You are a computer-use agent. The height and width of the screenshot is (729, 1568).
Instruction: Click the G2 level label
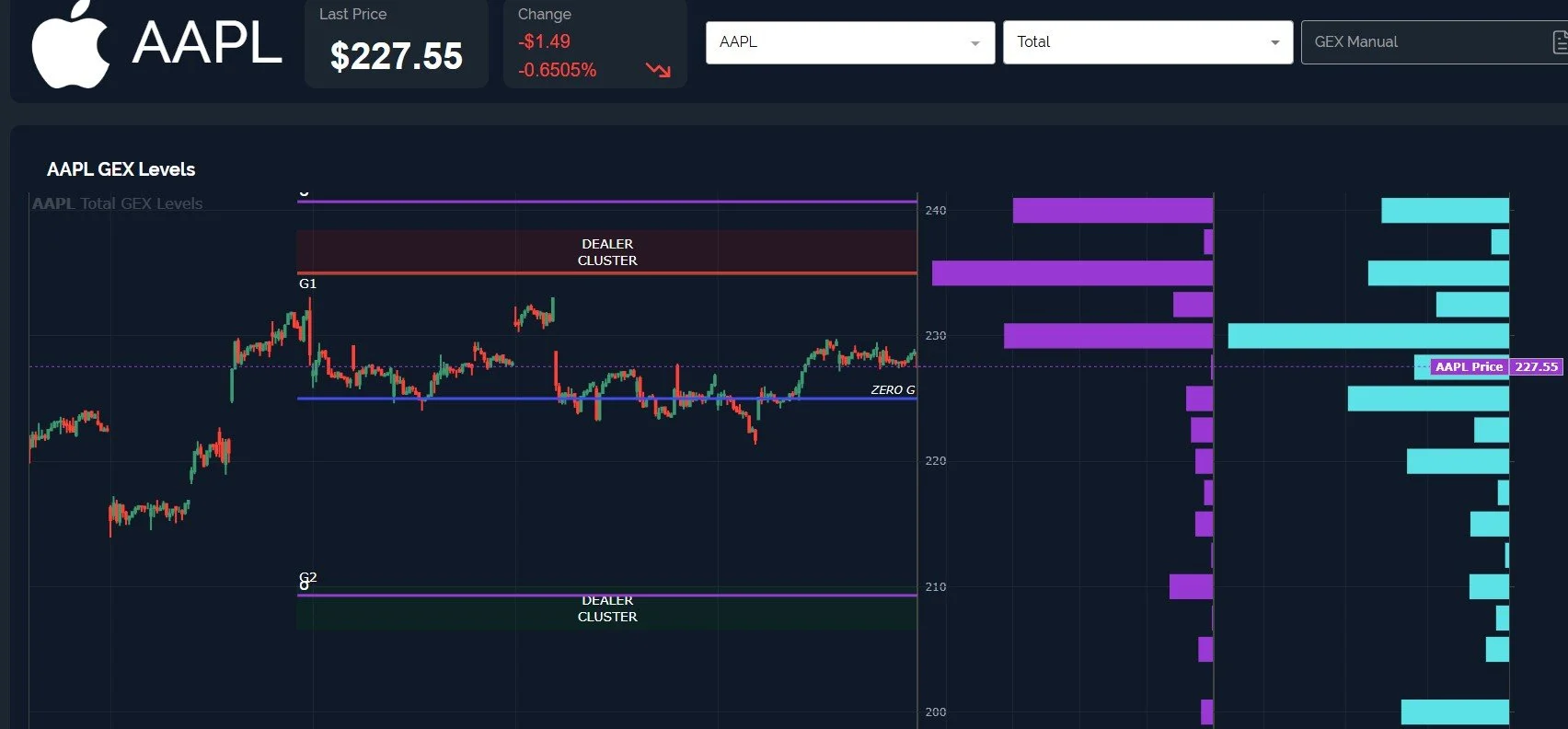308,577
